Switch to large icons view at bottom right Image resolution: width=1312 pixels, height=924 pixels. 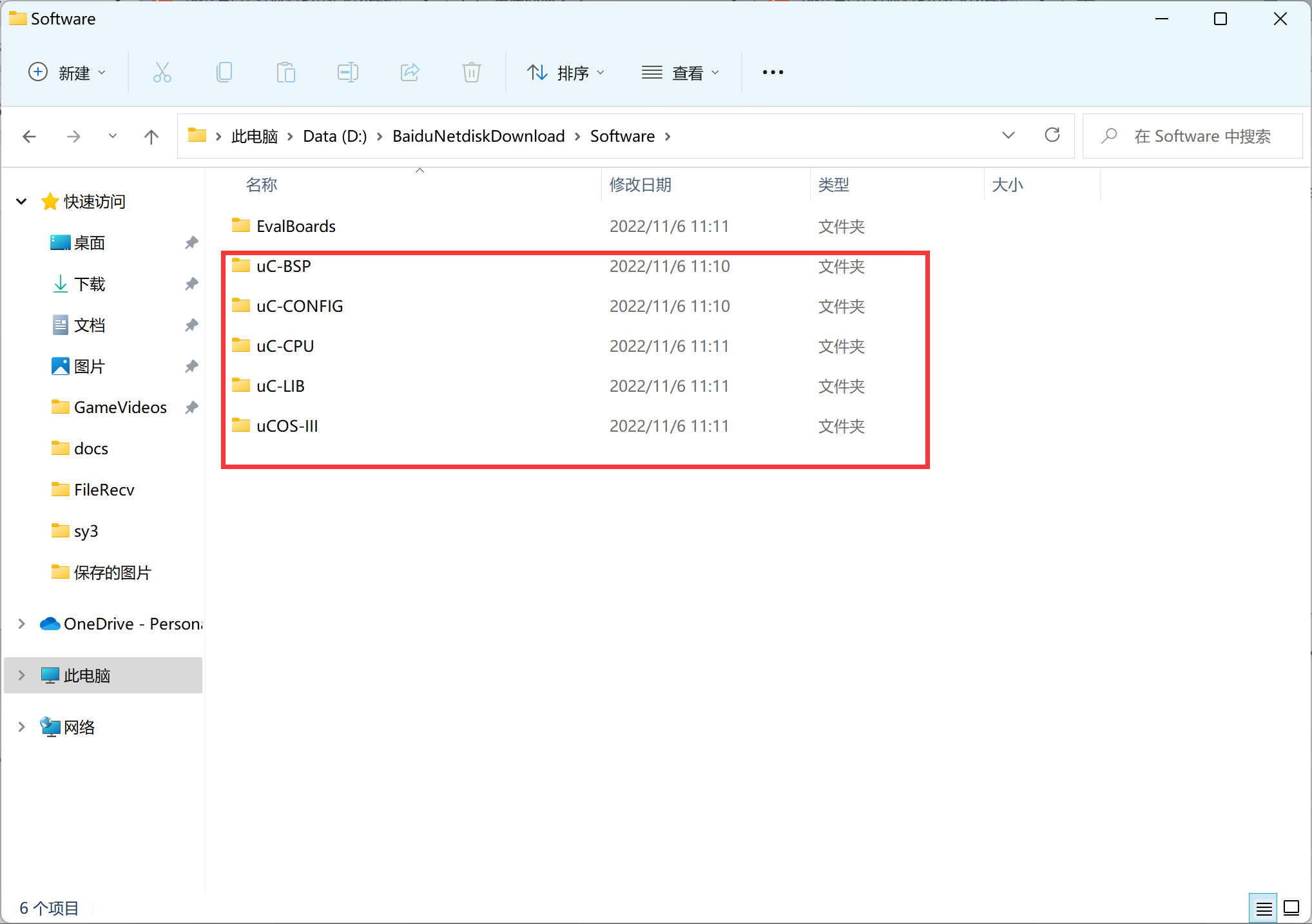[x=1291, y=907]
